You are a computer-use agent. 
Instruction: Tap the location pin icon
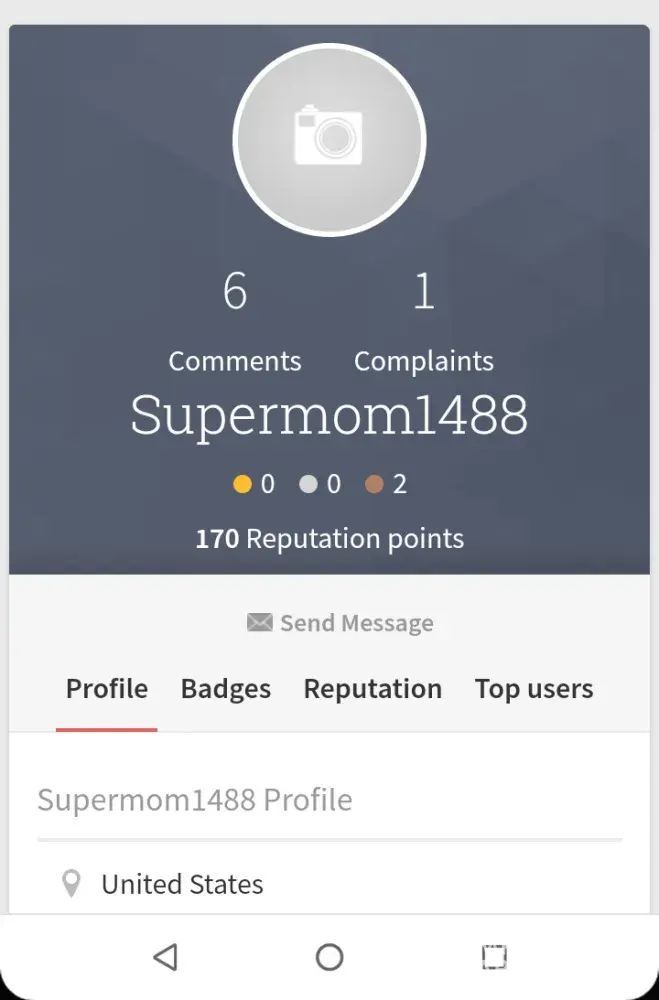71,884
